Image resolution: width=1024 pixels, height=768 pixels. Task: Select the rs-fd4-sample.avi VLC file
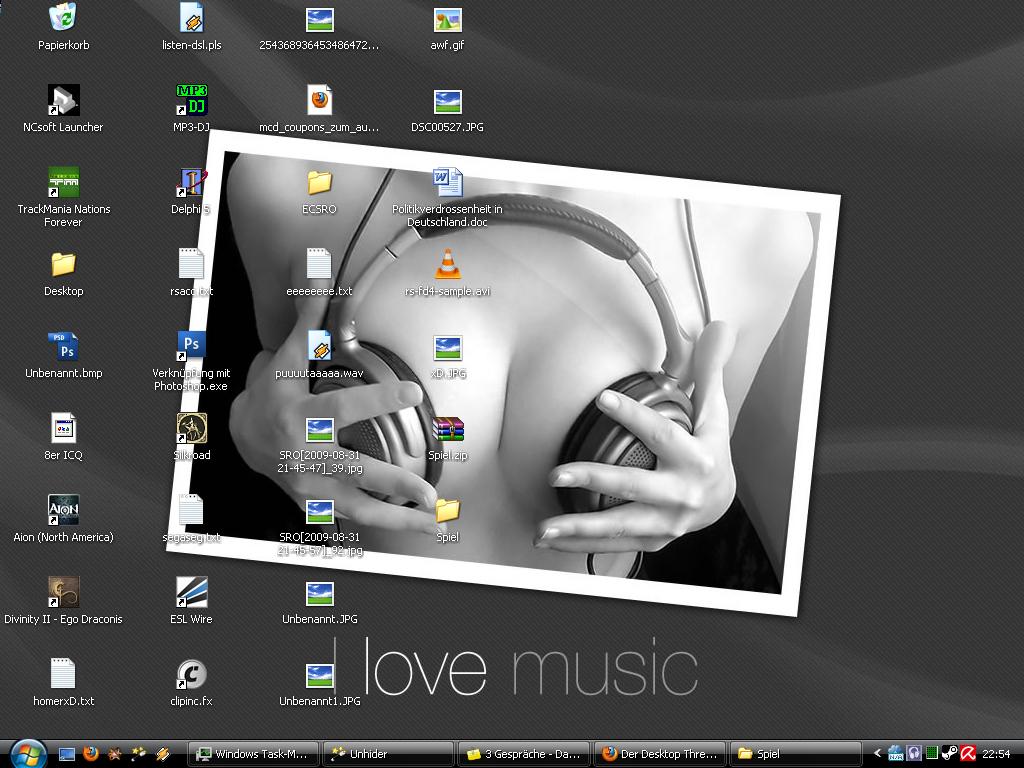pyautogui.click(x=447, y=265)
